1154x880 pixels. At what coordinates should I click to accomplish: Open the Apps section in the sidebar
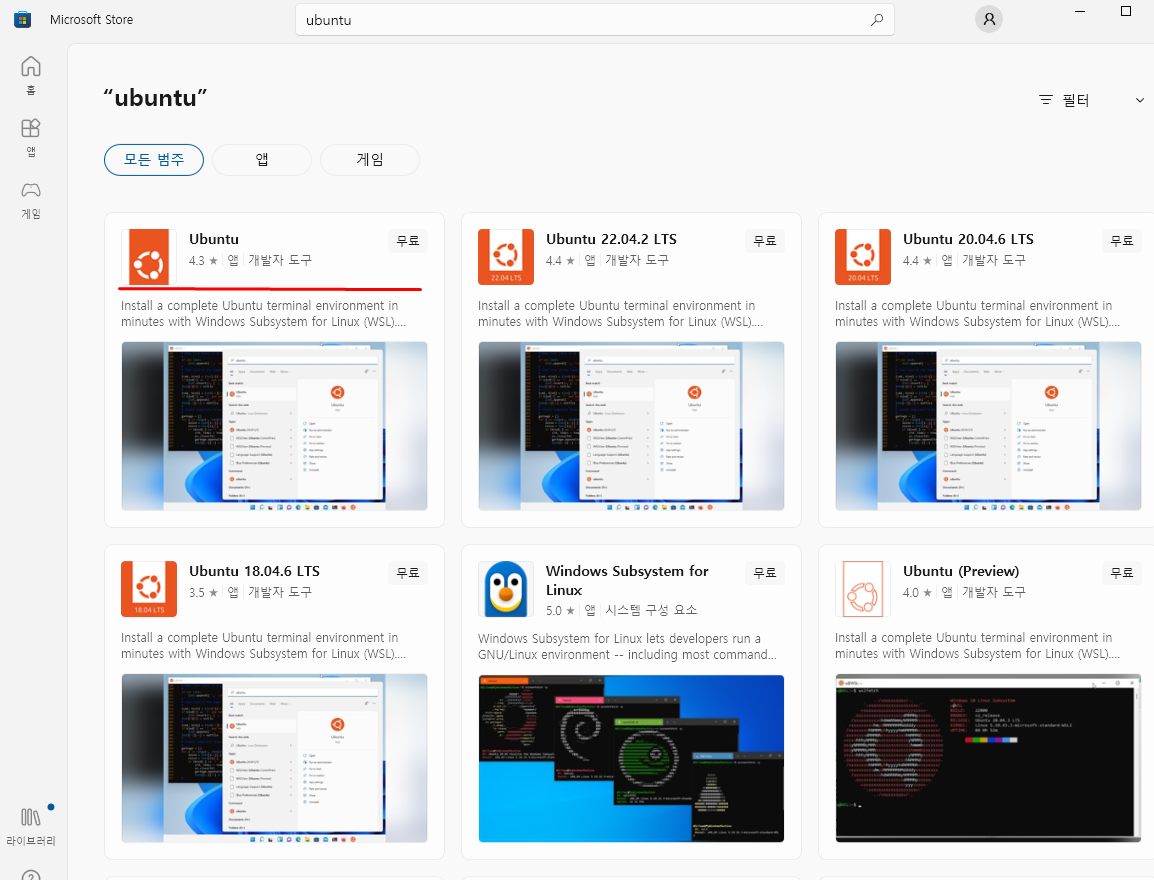pos(31,138)
